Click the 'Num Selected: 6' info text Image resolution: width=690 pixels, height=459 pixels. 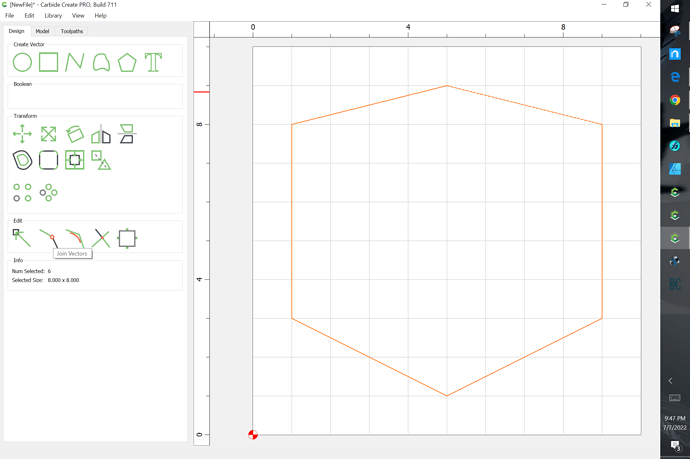tap(31, 271)
